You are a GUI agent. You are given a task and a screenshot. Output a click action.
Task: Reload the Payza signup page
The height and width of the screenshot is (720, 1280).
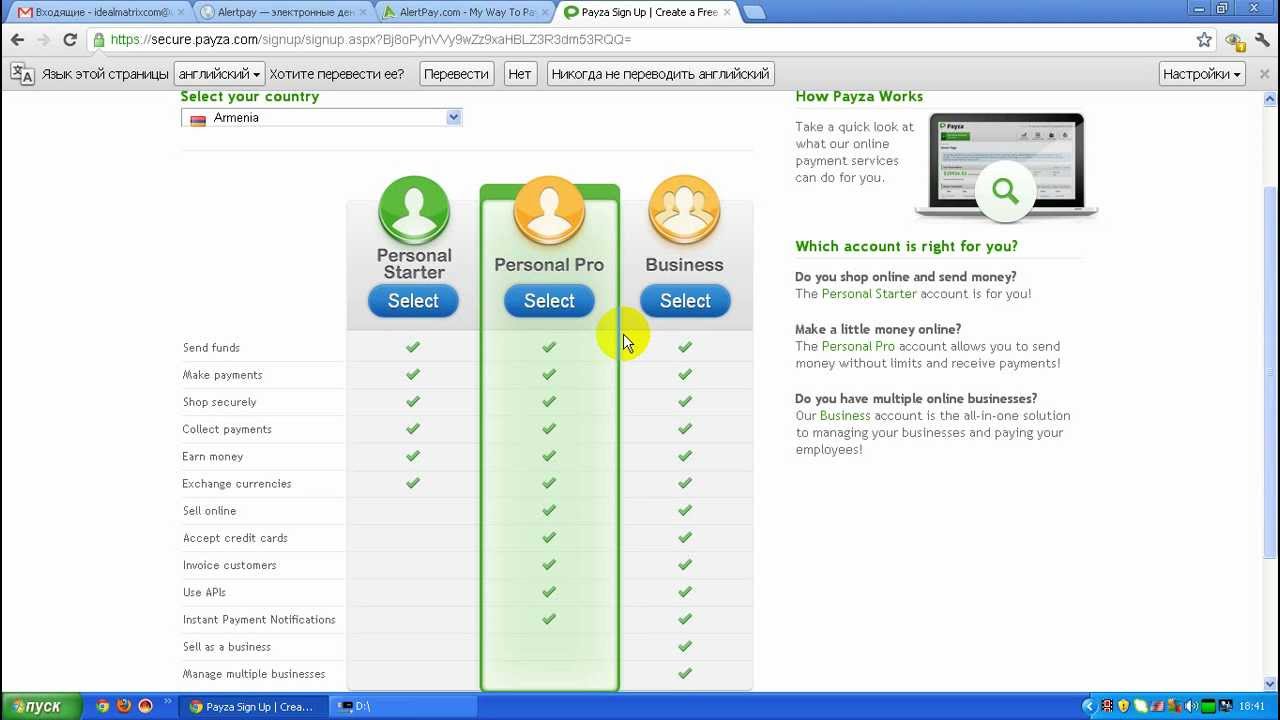[70, 40]
